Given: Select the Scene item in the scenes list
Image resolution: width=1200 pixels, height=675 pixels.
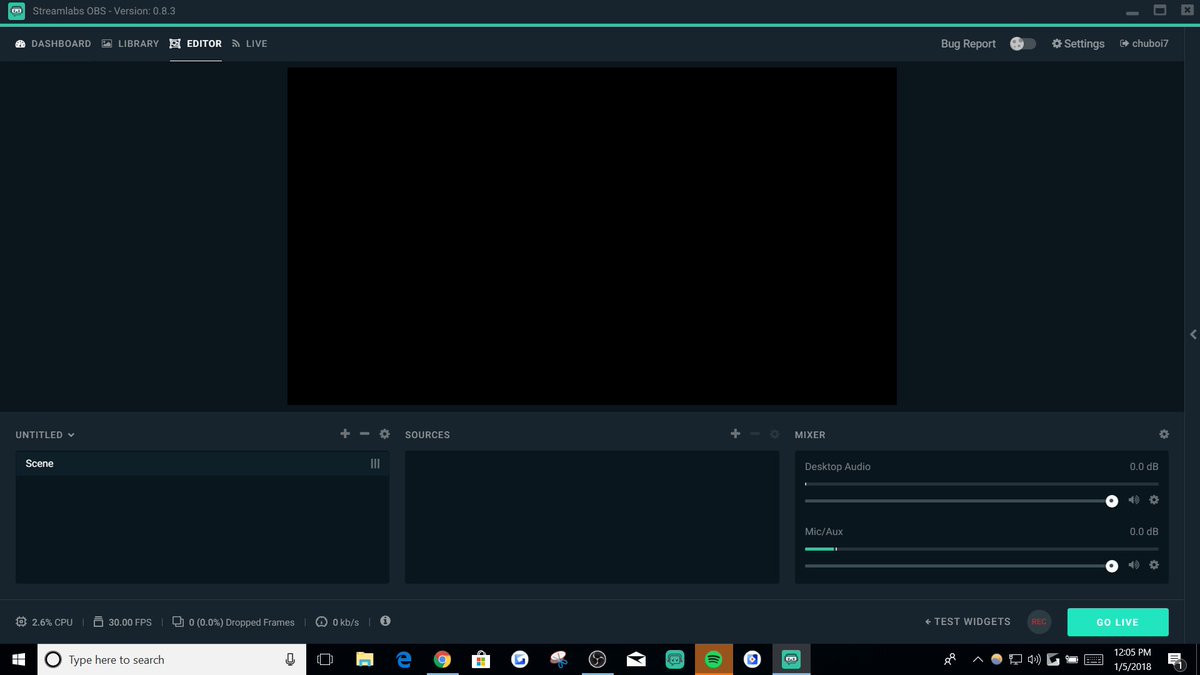Looking at the screenshot, I should tap(202, 464).
